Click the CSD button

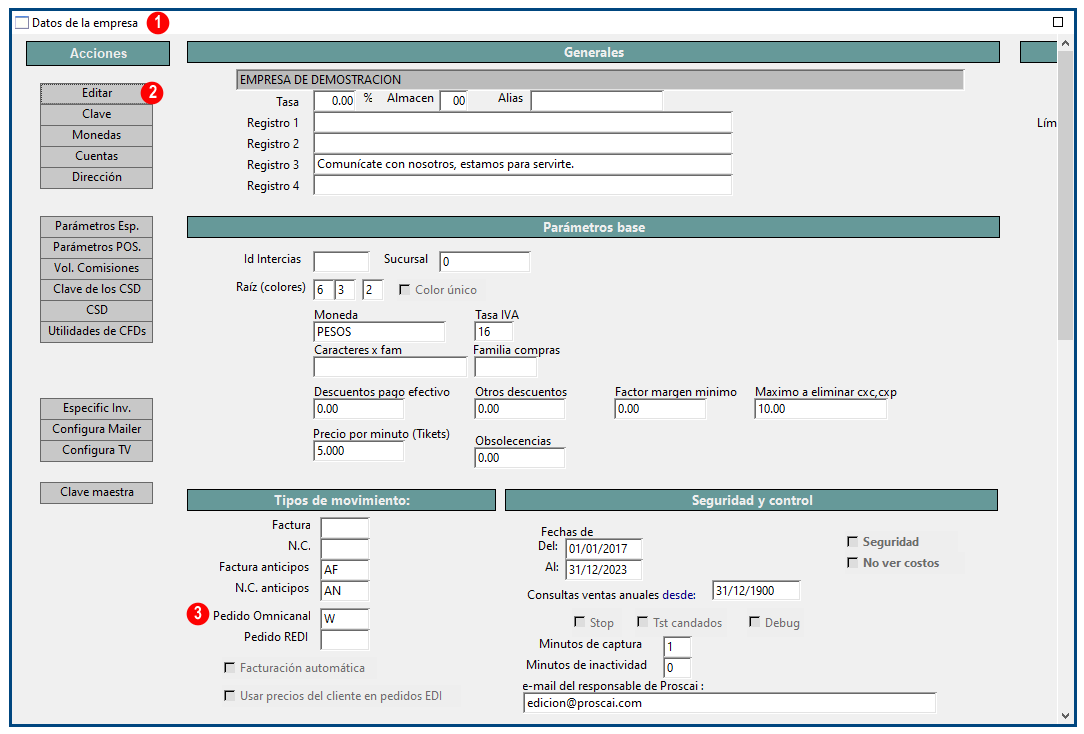coord(97,310)
